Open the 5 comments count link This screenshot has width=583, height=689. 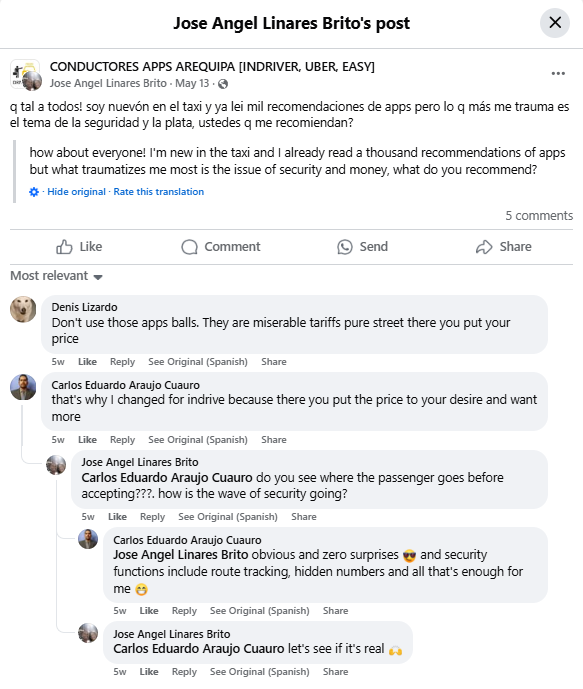click(x=539, y=216)
